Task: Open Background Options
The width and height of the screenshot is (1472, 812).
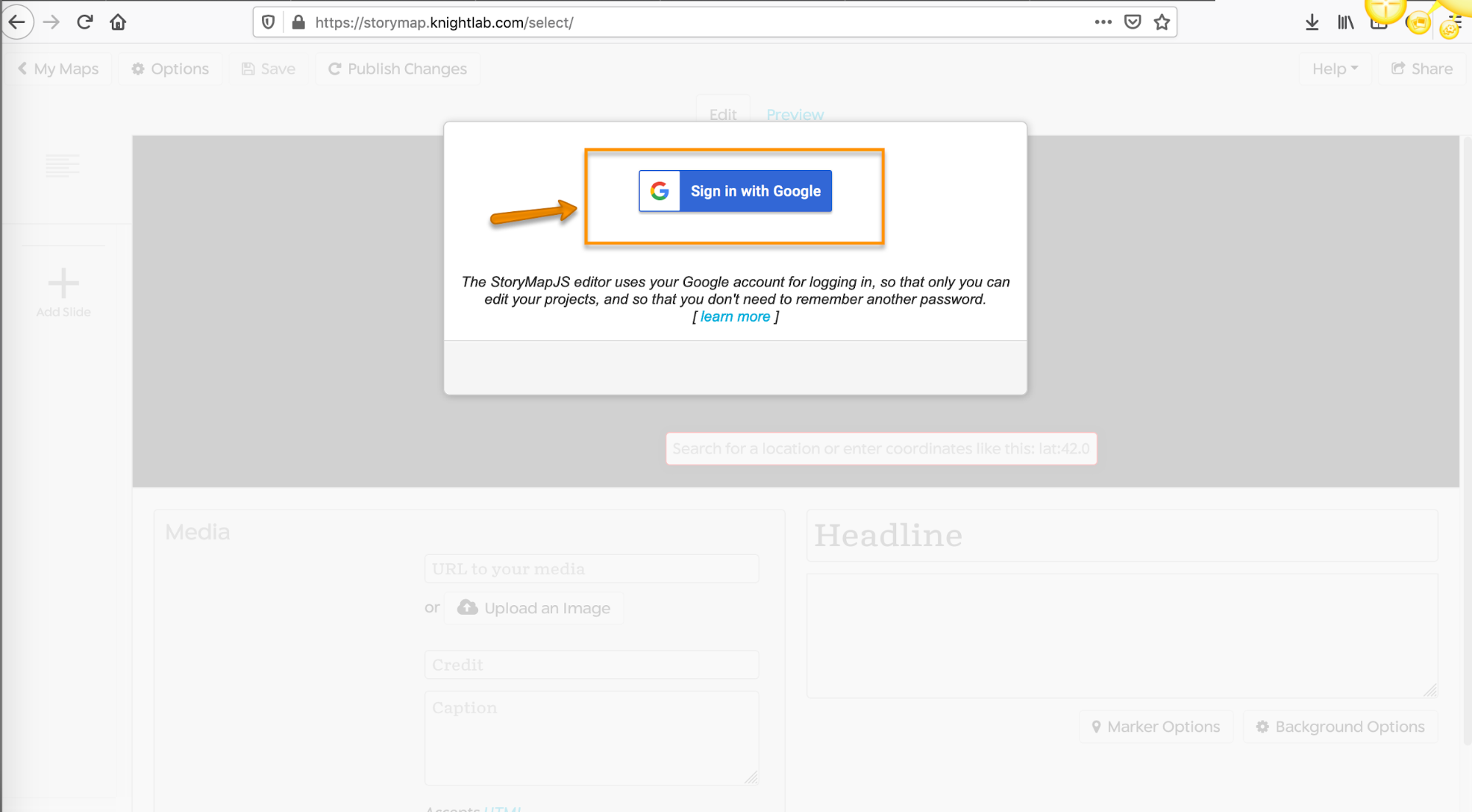Action: tap(1339, 726)
